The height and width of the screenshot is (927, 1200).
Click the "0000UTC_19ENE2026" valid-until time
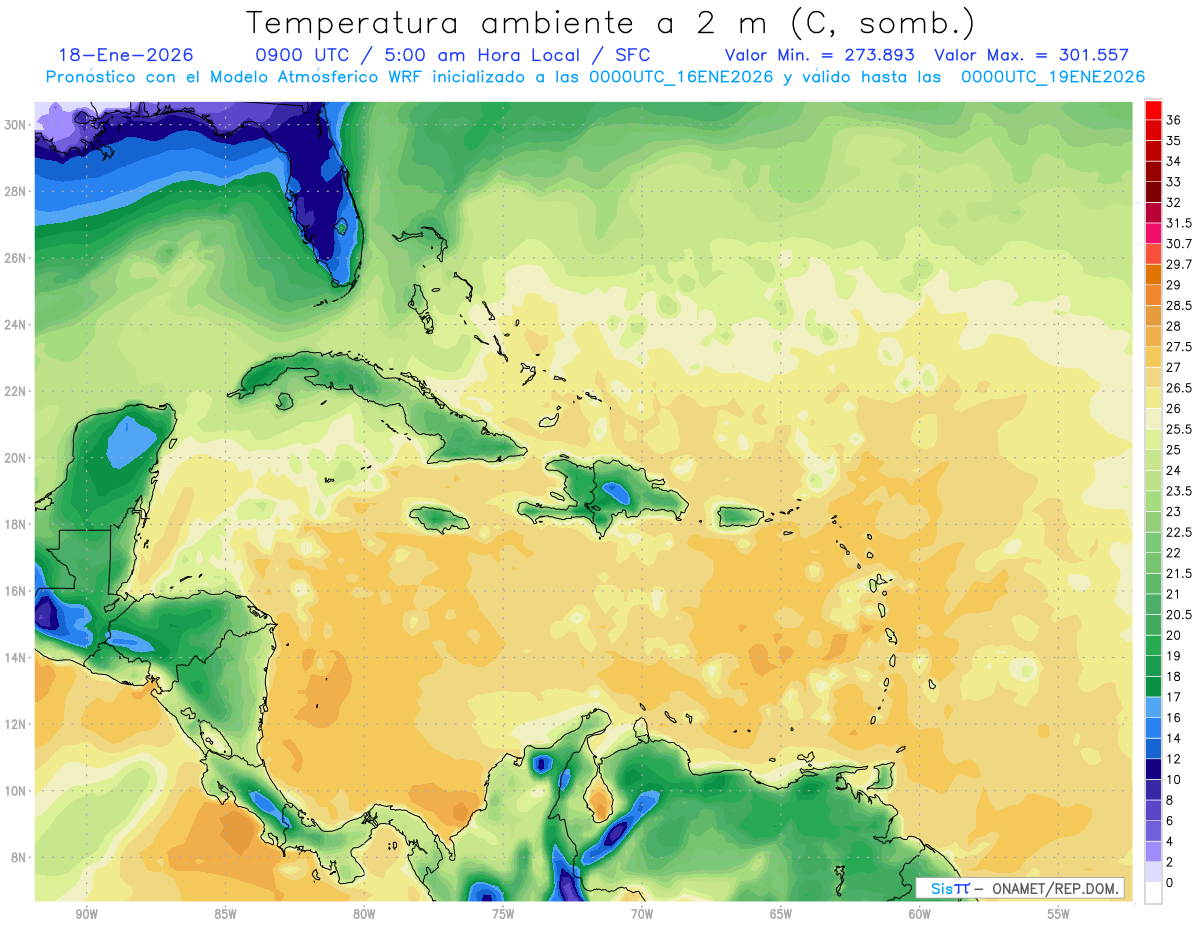1053,77
